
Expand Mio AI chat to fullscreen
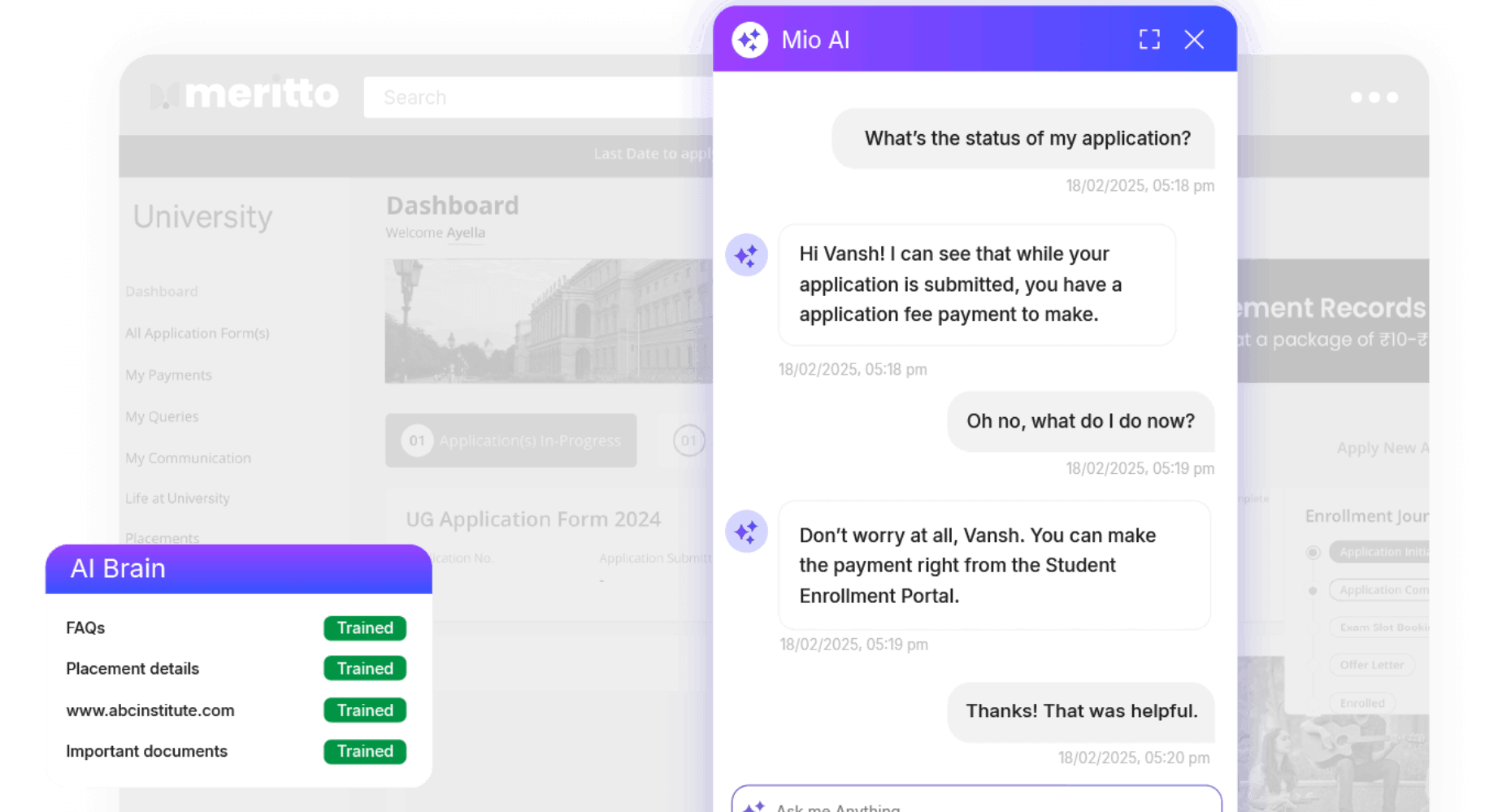click(1149, 40)
